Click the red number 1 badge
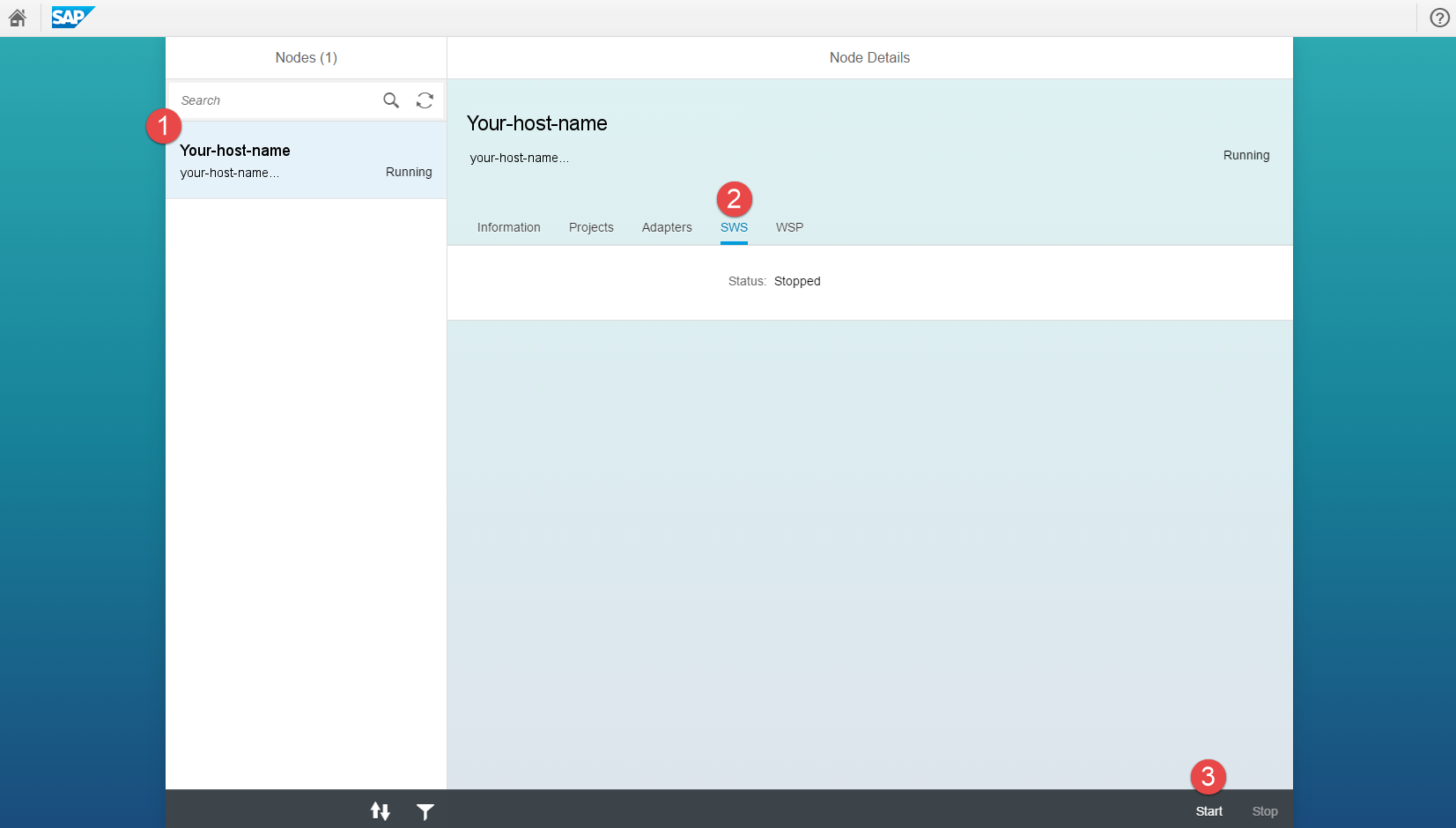 (x=164, y=126)
